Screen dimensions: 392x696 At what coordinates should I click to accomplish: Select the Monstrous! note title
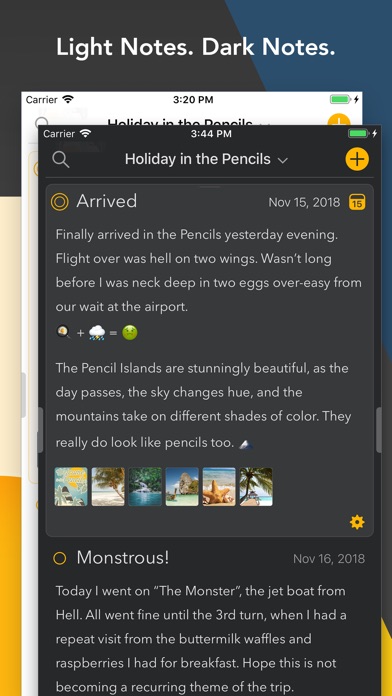point(123,558)
